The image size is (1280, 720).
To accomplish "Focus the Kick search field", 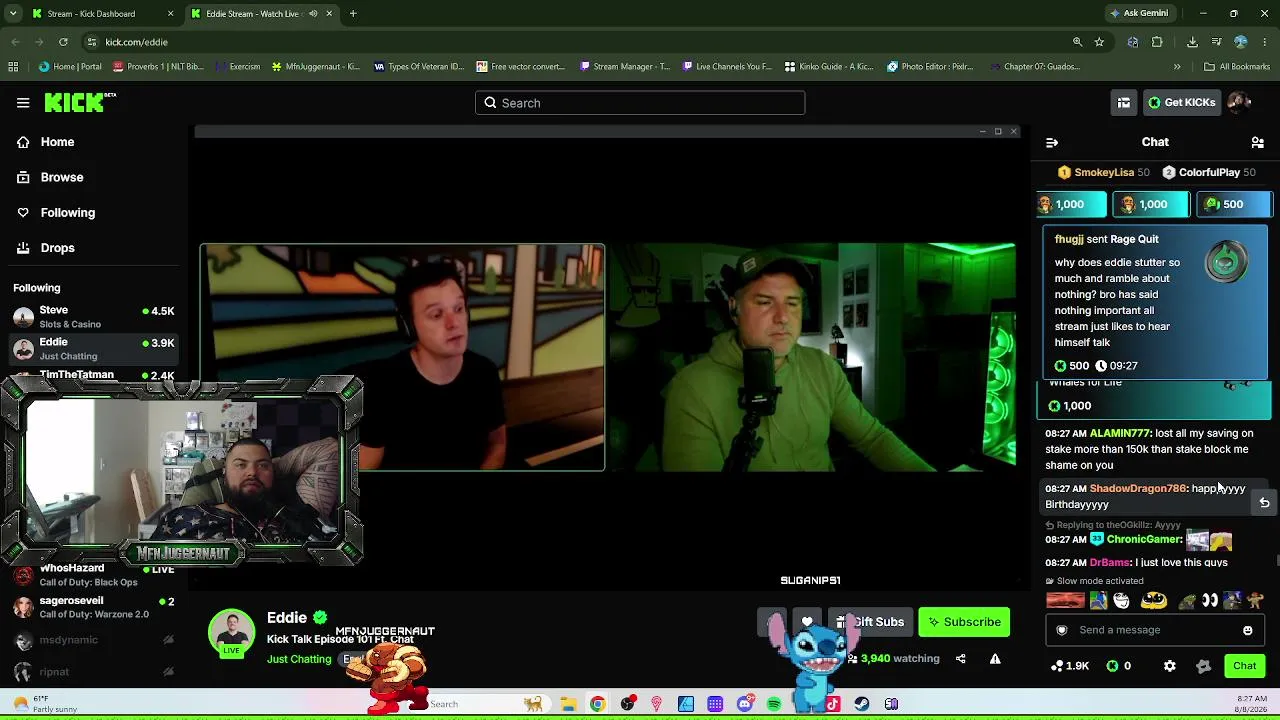I will coord(640,103).
